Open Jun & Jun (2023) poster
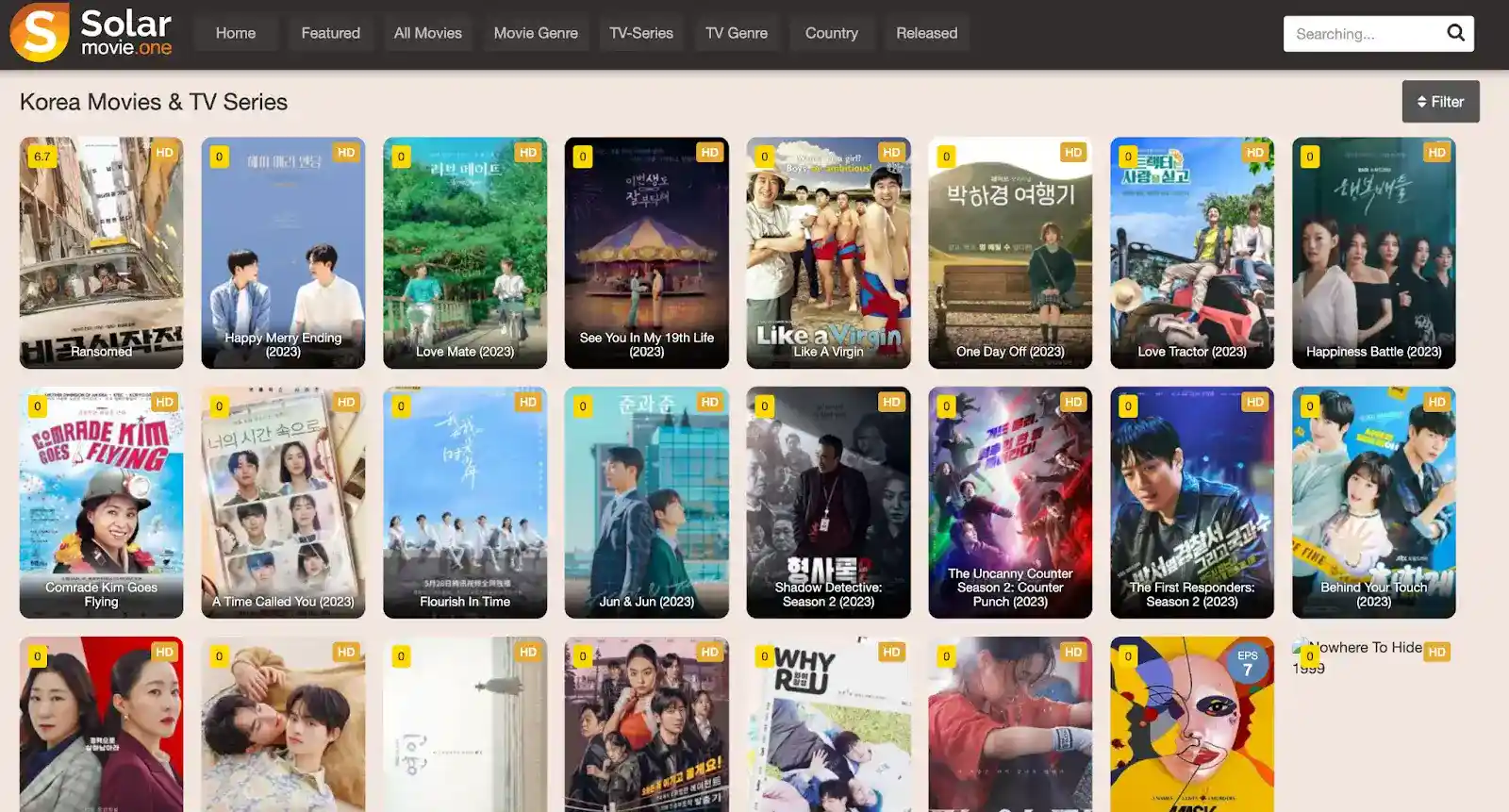Image resolution: width=1509 pixels, height=812 pixels. click(x=647, y=503)
